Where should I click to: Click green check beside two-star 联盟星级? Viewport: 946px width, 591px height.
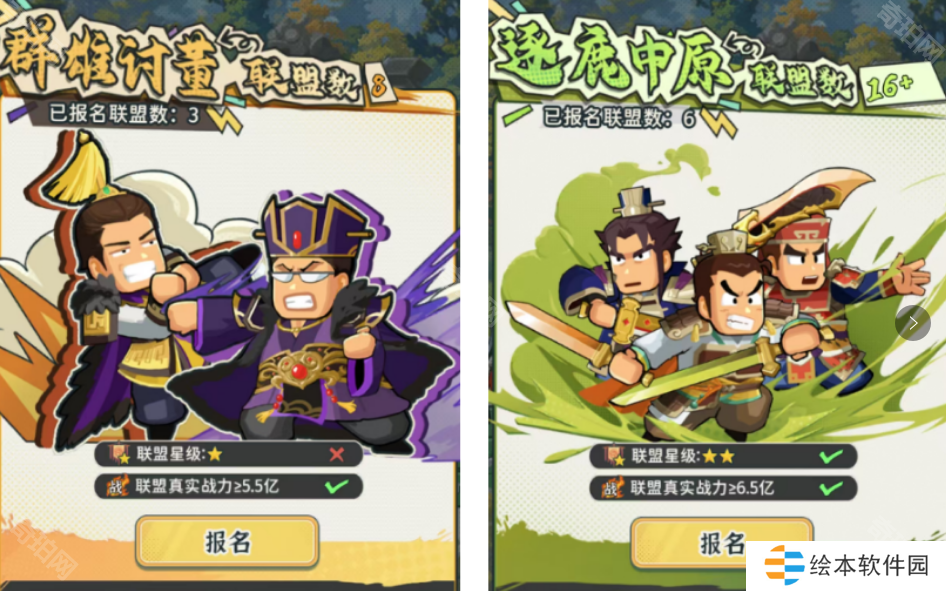(x=831, y=457)
